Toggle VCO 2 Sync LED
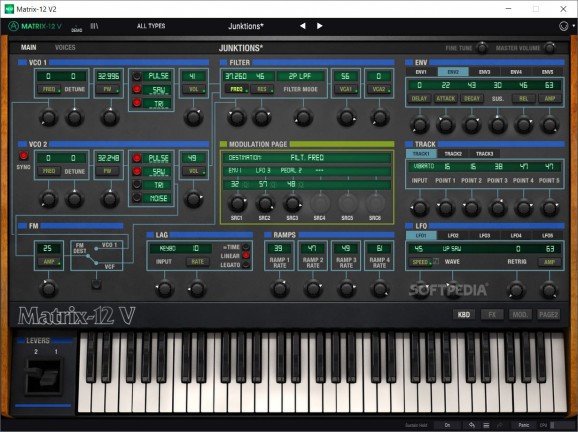The width and height of the screenshot is (578, 432). coord(24,156)
